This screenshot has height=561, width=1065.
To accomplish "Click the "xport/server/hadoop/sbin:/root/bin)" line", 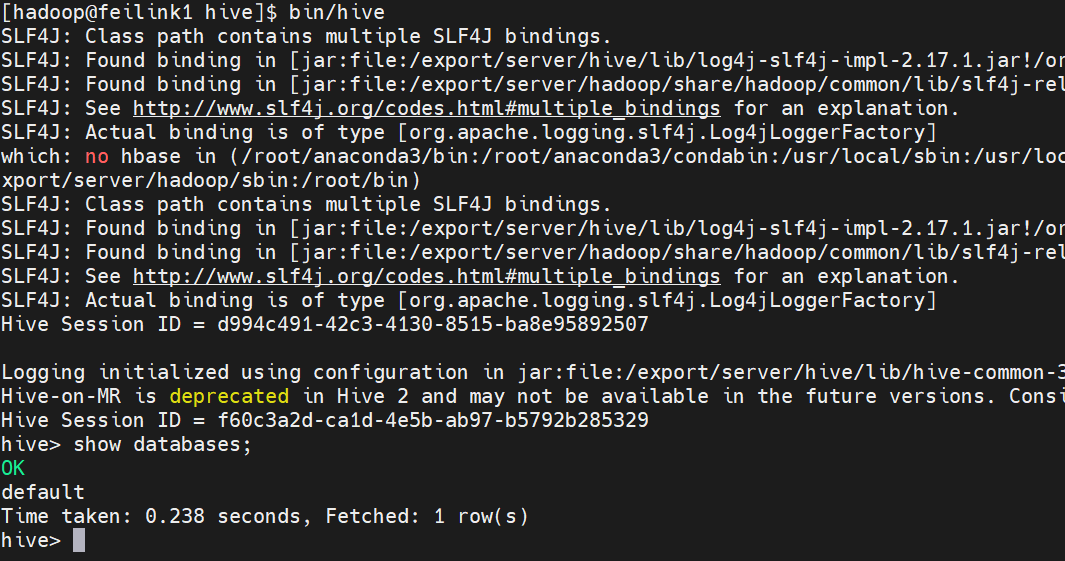I will click(211, 180).
